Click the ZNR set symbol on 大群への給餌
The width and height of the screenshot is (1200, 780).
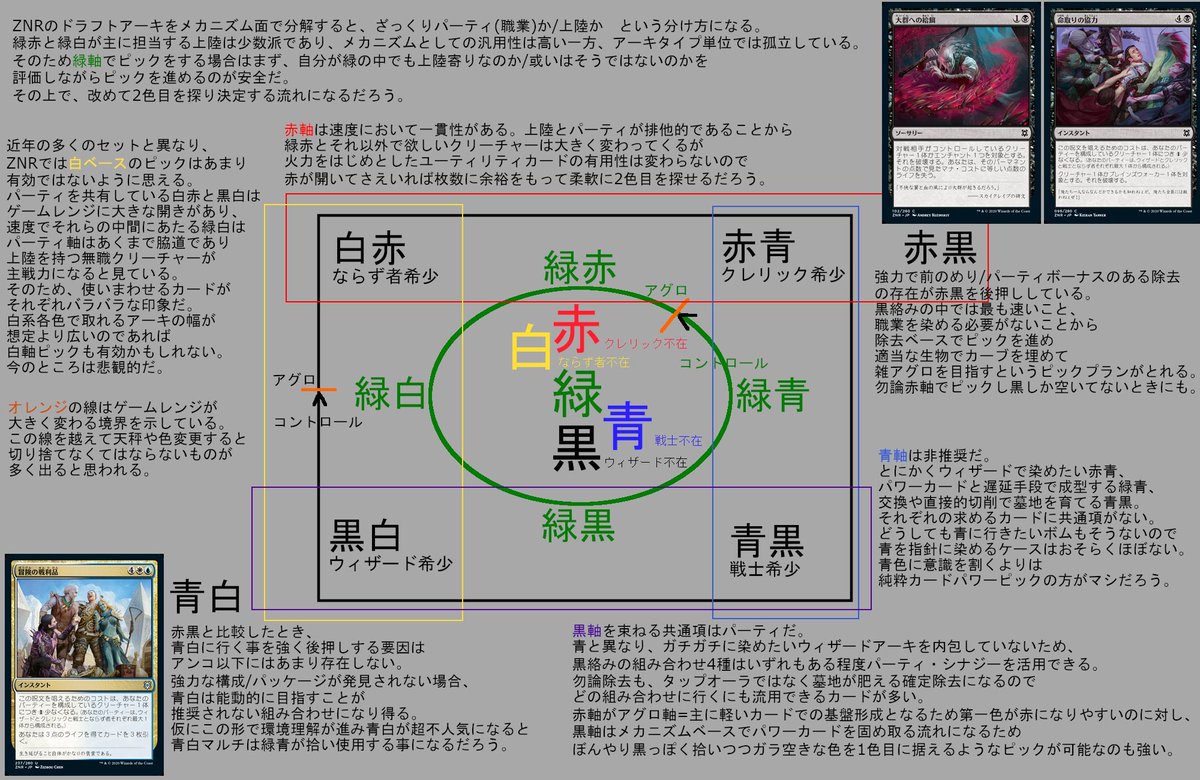1026,134
